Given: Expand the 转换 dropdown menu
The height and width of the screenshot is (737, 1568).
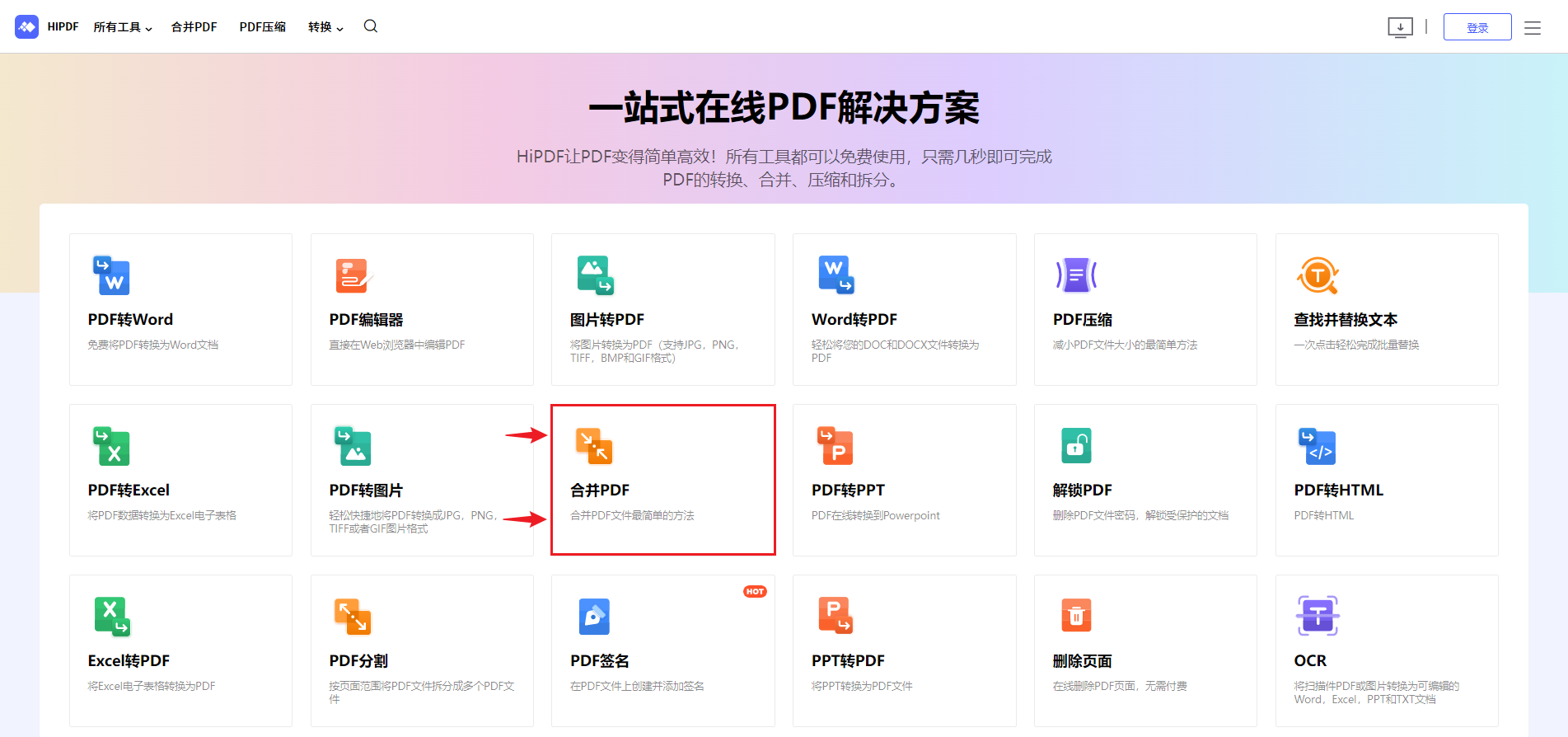Looking at the screenshot, I should 325,27.
